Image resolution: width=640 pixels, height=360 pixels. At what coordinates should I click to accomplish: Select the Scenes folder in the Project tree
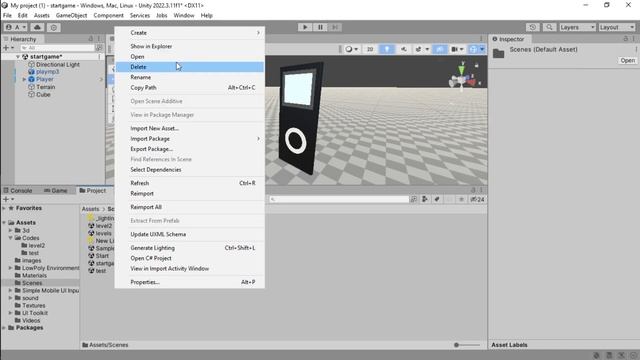click(32, 283)
